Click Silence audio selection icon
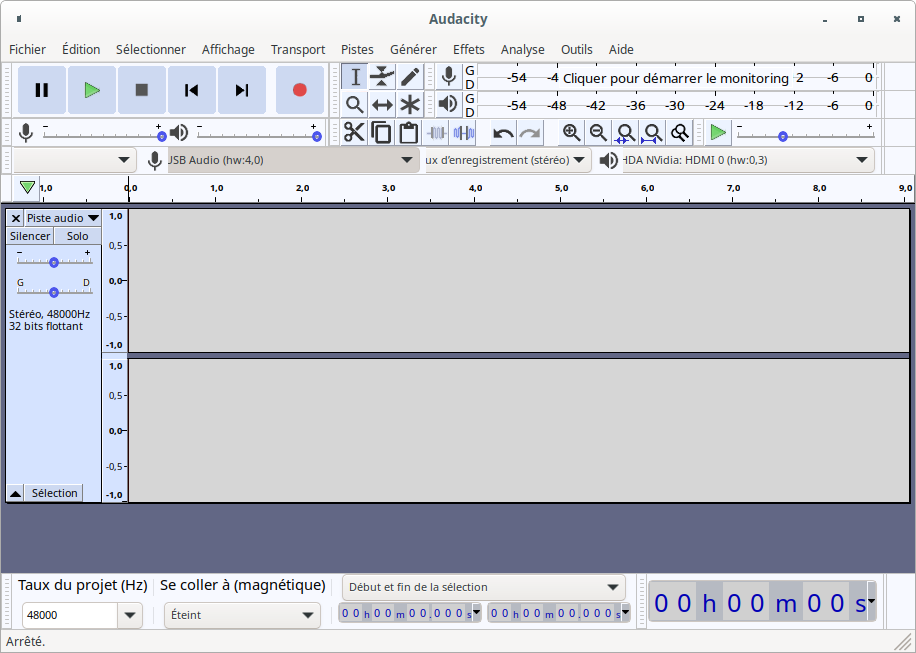 click(x=463, y=133)
